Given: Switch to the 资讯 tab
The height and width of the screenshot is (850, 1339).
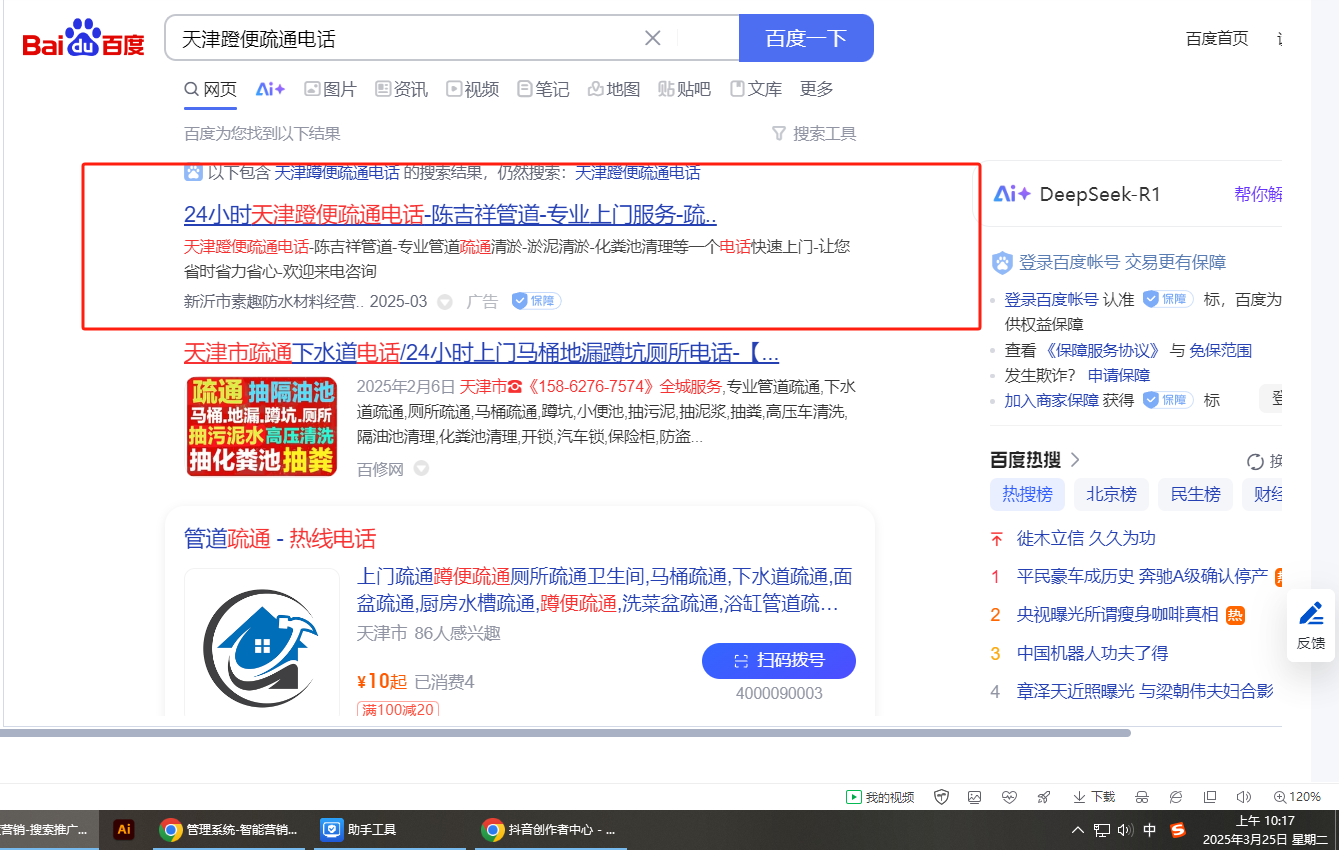Looking at the screenshot, I should click(x=401, y=89).
